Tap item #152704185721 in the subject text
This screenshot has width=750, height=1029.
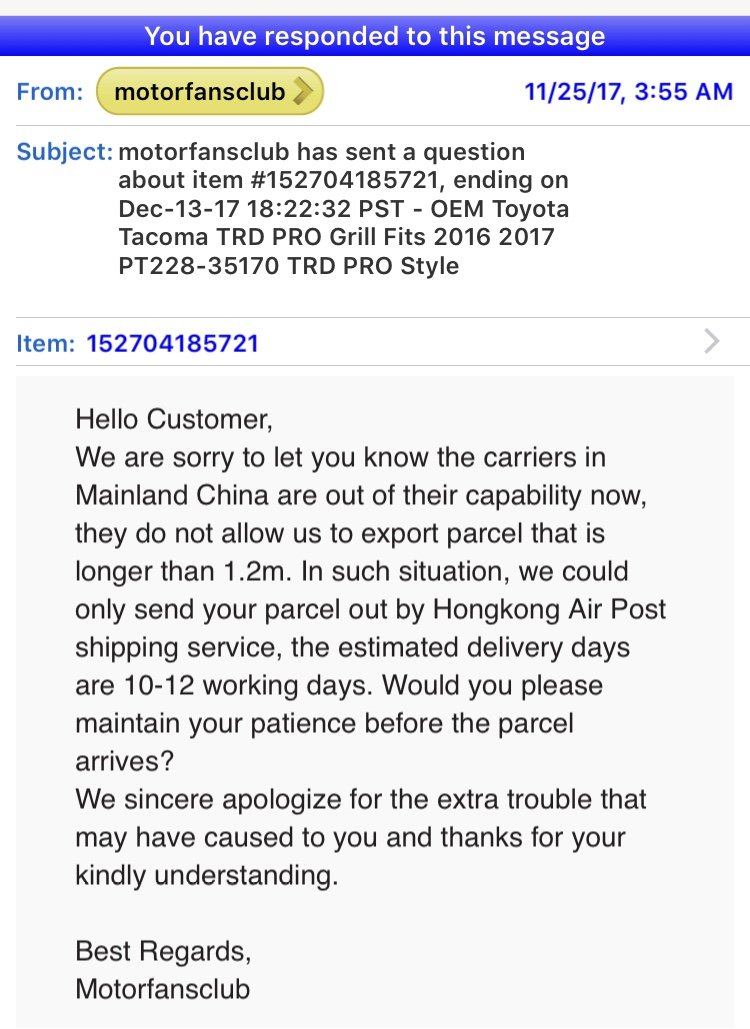pyautogui.click(x=344, y=180)
